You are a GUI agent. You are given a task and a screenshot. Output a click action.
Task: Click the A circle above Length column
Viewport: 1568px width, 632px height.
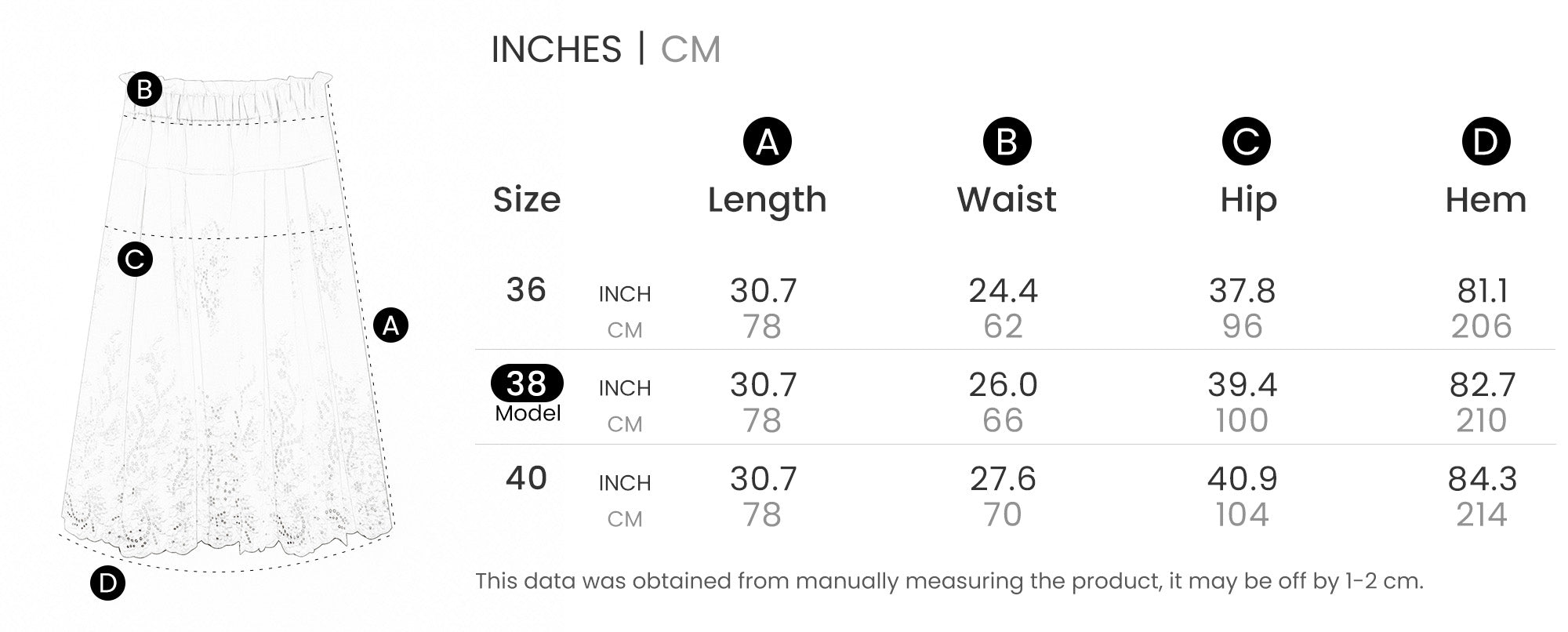(x=767, y=141)
